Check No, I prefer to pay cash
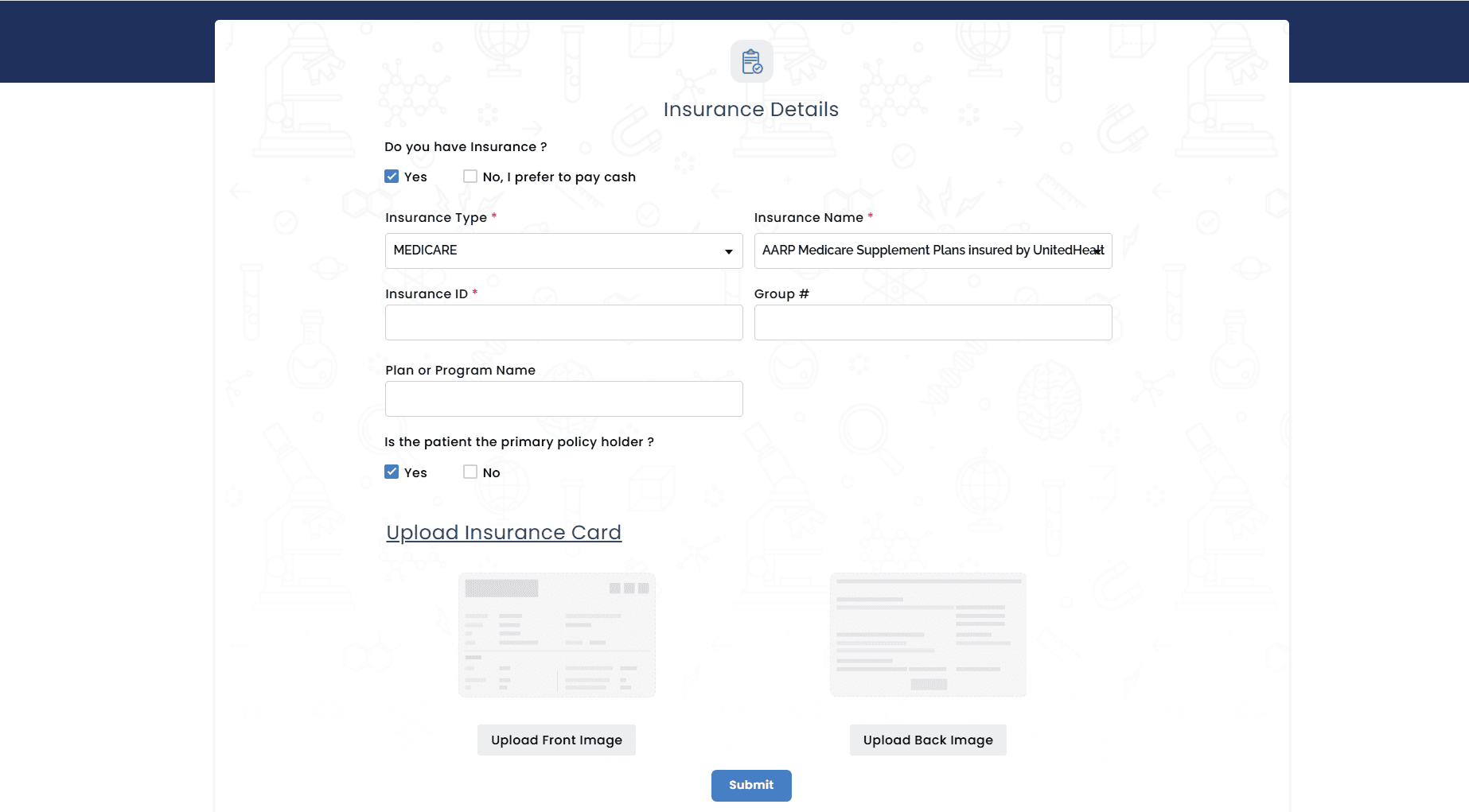This screenshot has height=812, width=1469. 470,176
